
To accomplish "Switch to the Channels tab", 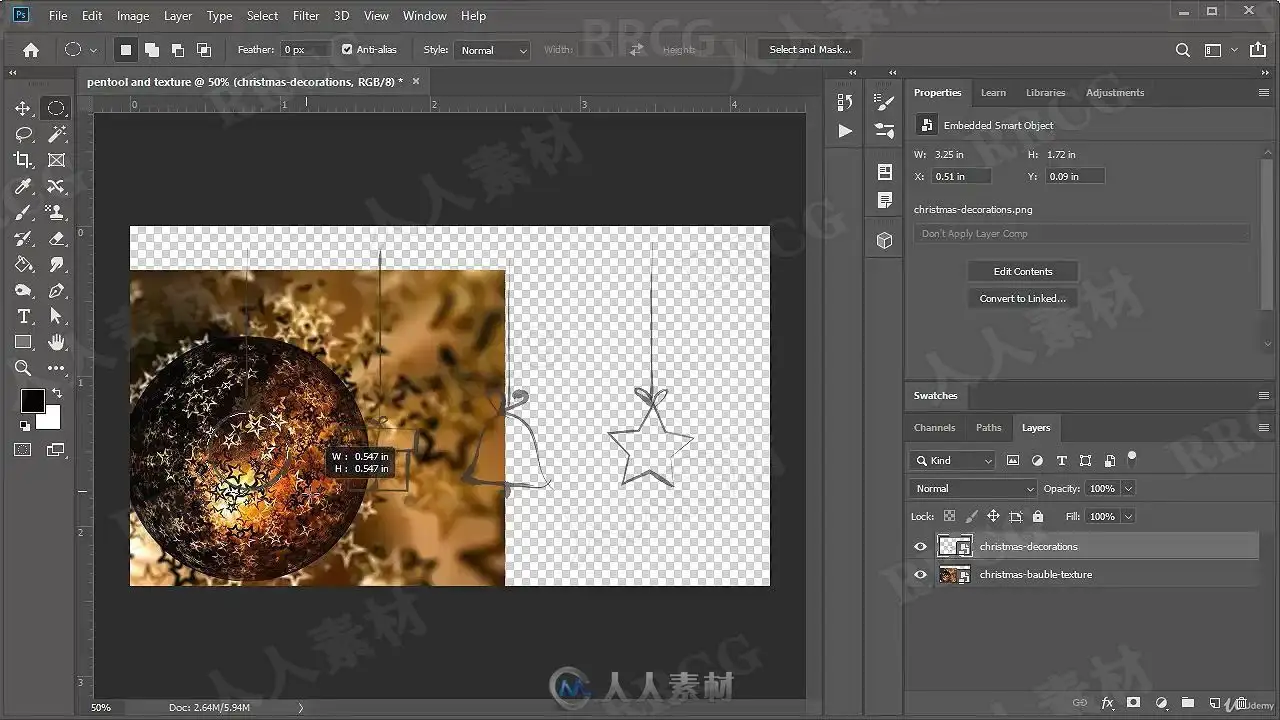I will click(934, 427).
